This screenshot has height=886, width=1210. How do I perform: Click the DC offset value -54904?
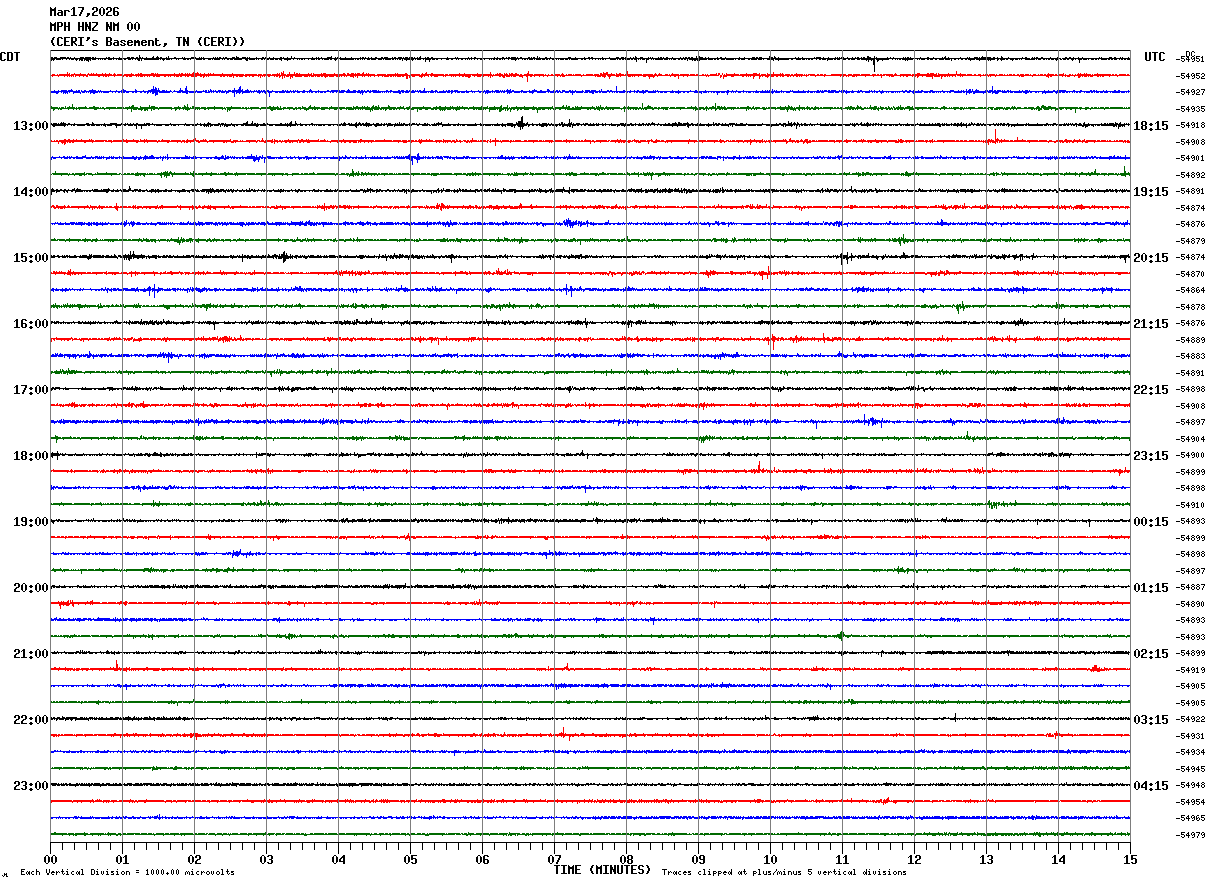point(1190,439)
